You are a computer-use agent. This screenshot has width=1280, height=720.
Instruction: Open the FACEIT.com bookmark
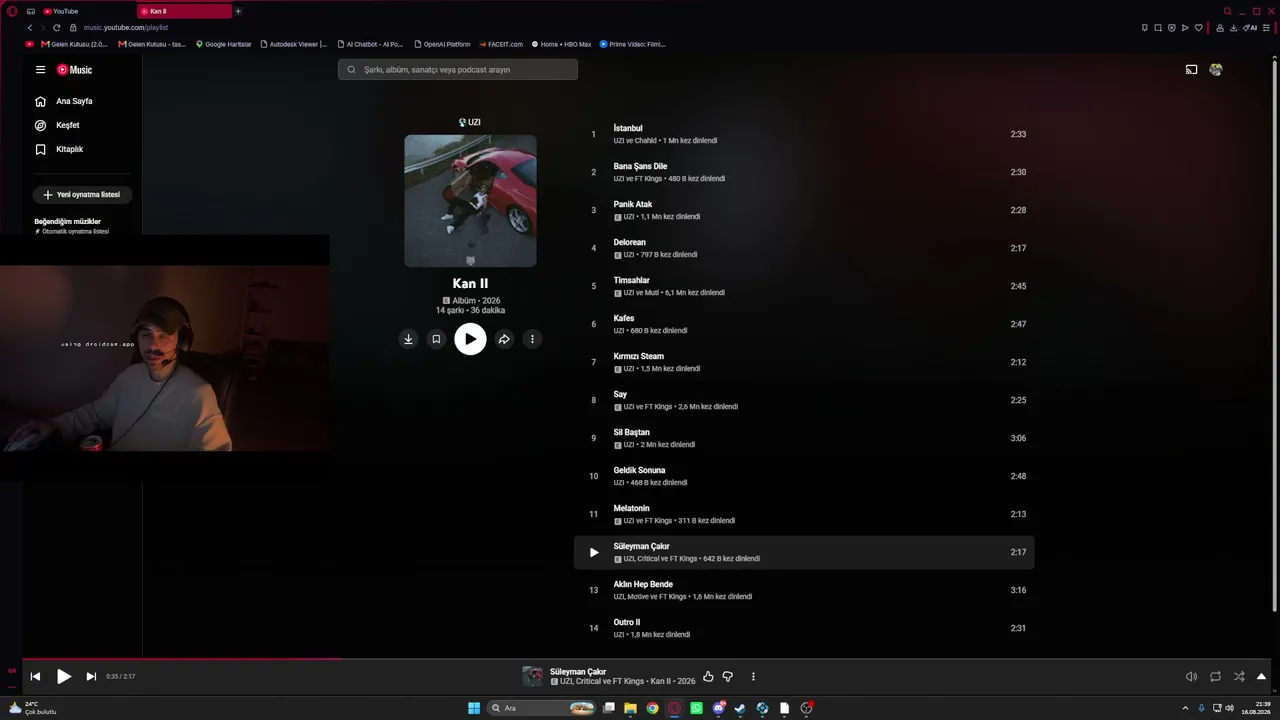tap(501, 44)
